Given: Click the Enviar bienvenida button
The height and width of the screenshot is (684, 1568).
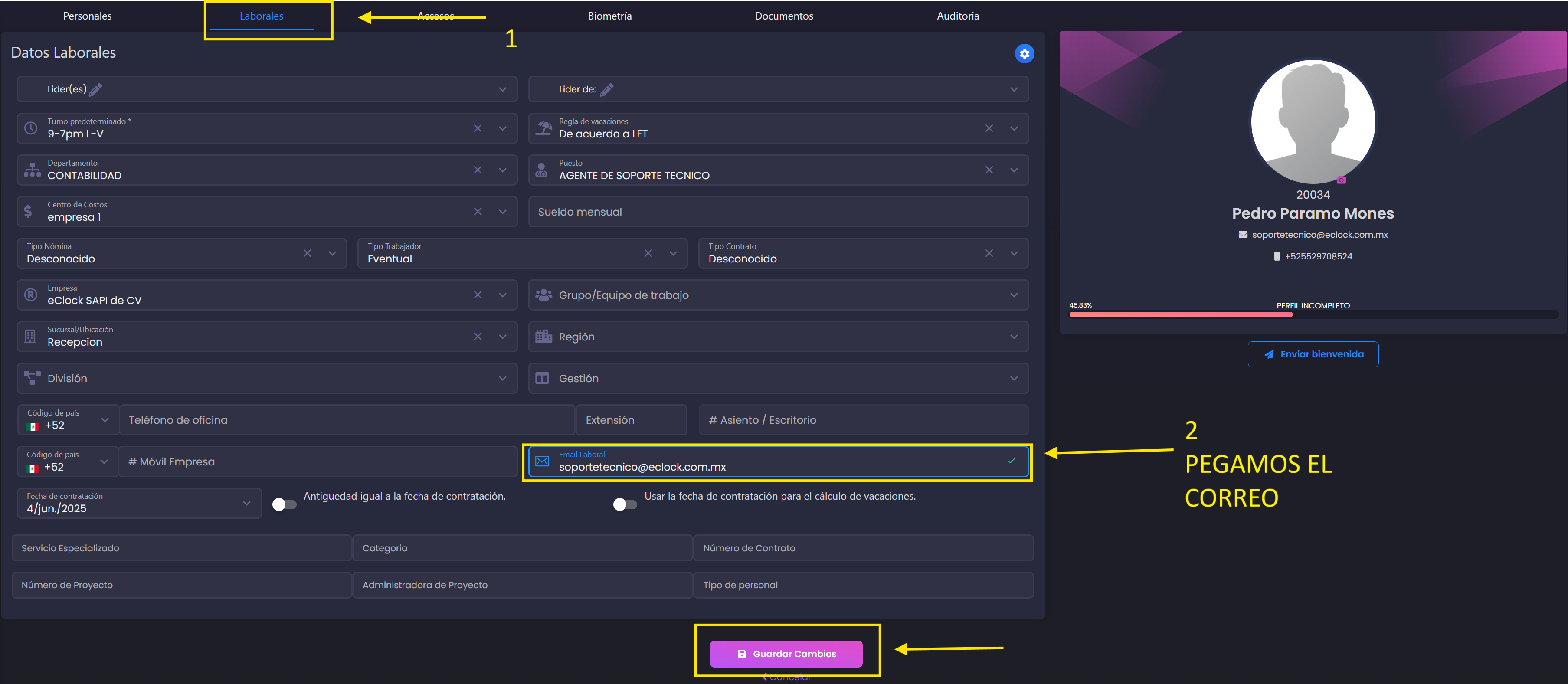Looking at the screenshot, I should coord(1313,354).
